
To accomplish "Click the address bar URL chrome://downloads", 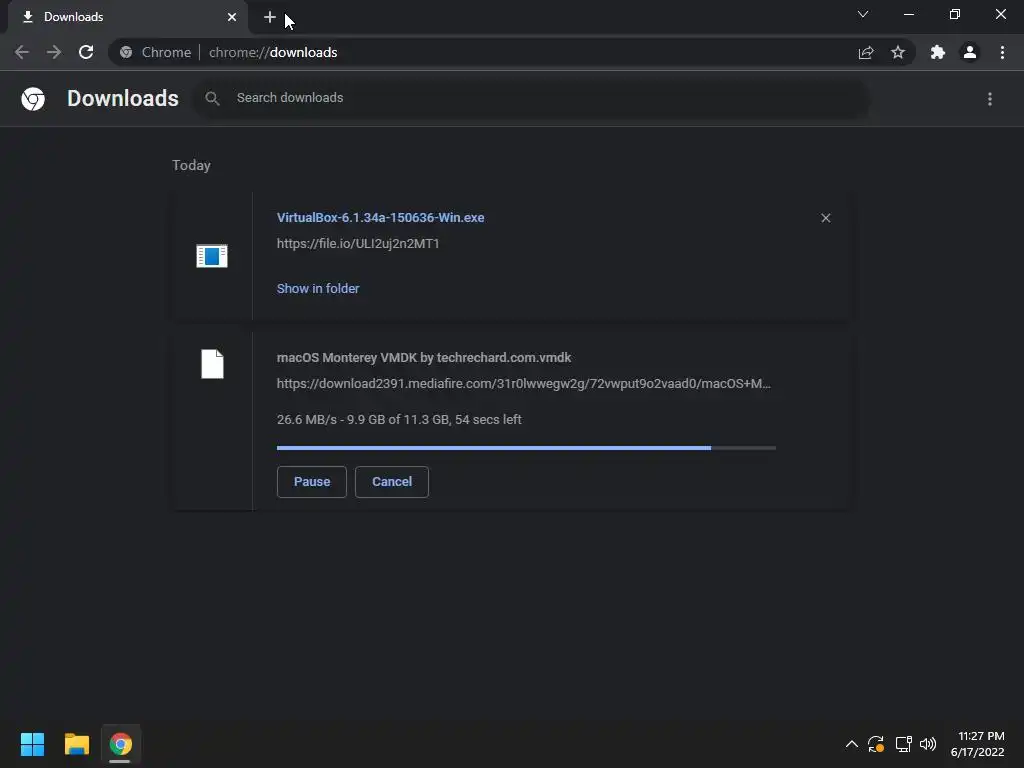I will (x=273, y=52).
